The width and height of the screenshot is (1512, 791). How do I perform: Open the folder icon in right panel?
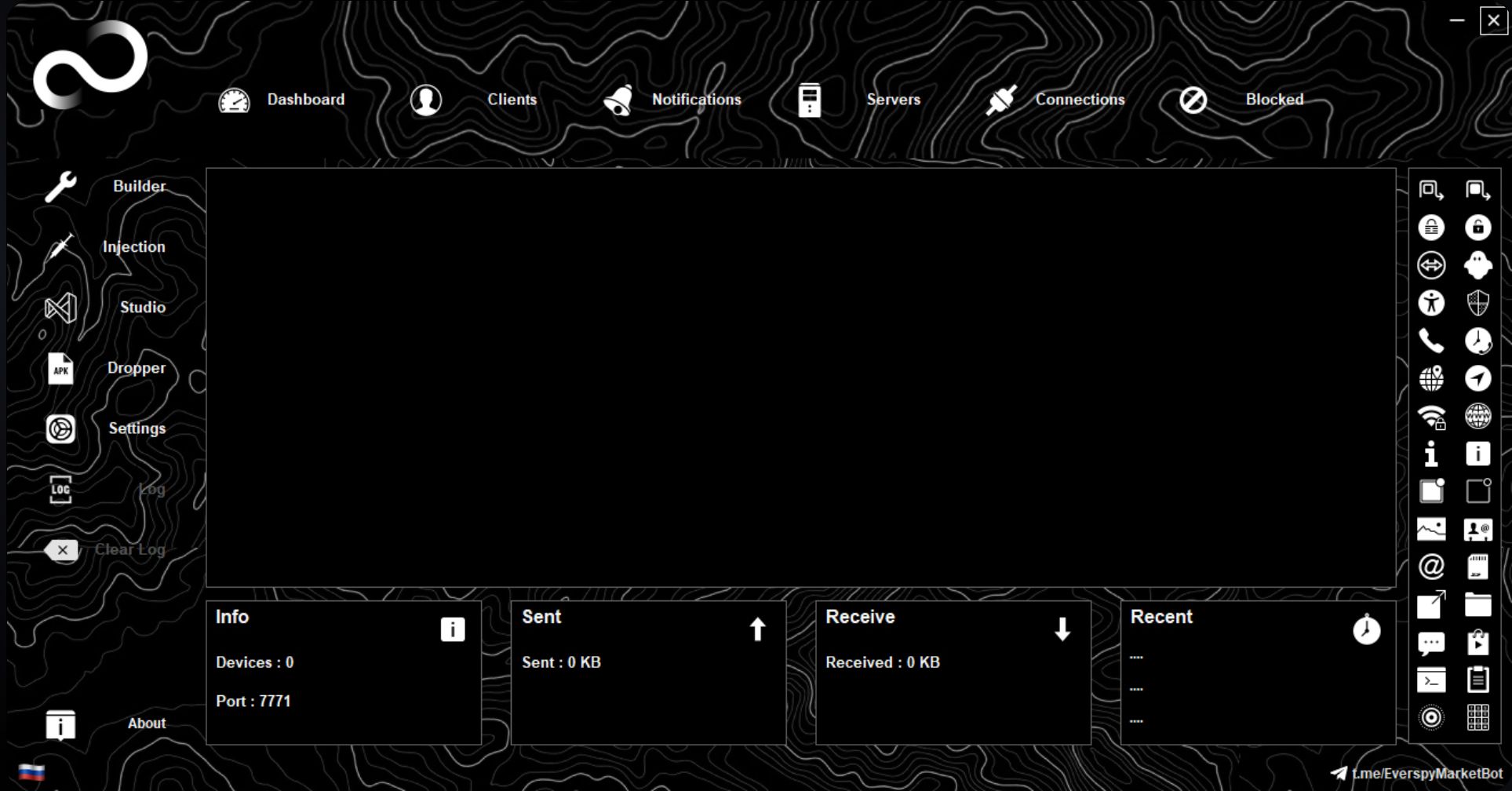pos(1478,604)
